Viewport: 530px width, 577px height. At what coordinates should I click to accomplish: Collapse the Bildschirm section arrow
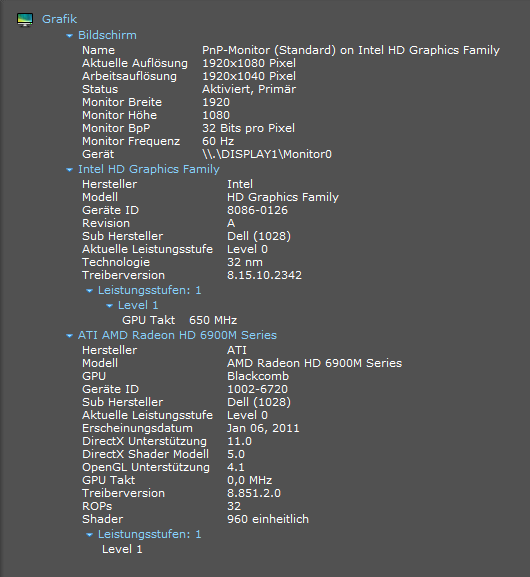tap(69, 36)
